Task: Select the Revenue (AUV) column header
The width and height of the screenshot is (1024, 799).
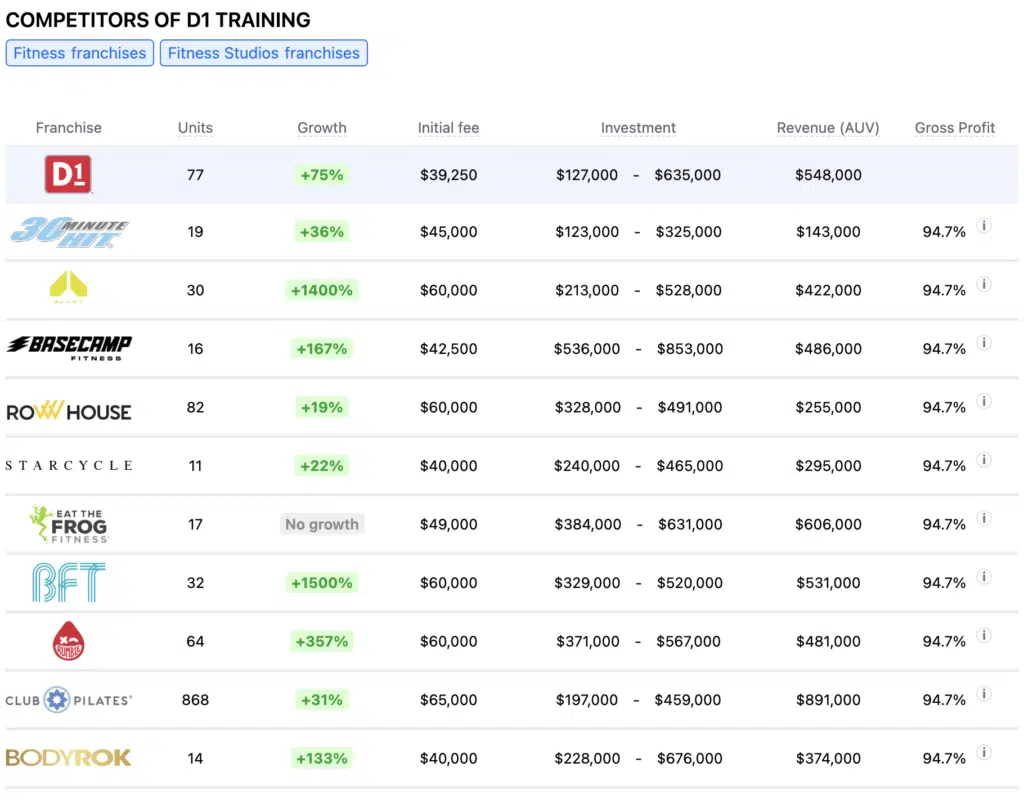Action: [828, 128]
